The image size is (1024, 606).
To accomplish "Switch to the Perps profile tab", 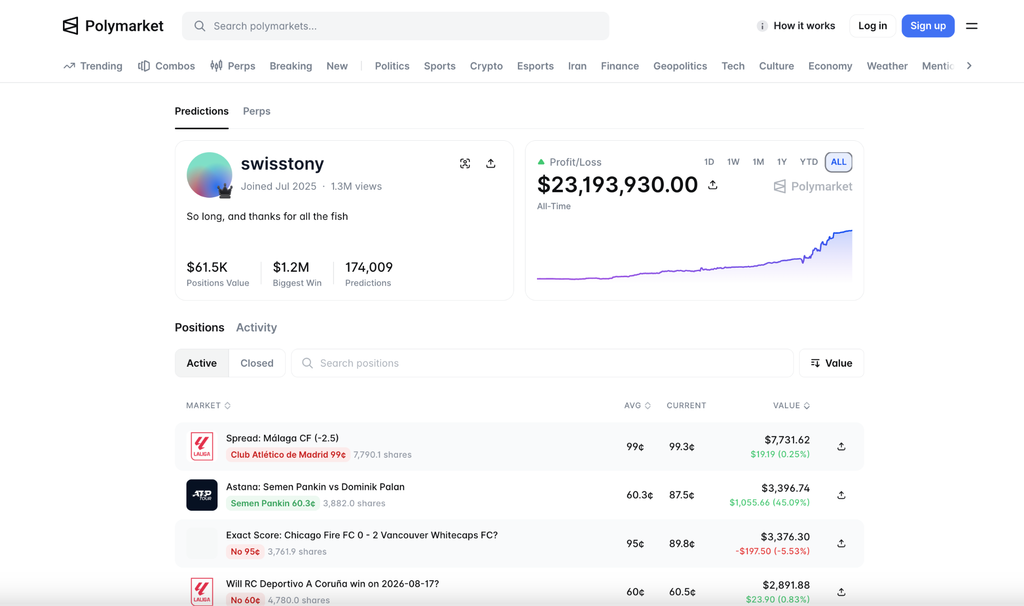I will point(257,111).
